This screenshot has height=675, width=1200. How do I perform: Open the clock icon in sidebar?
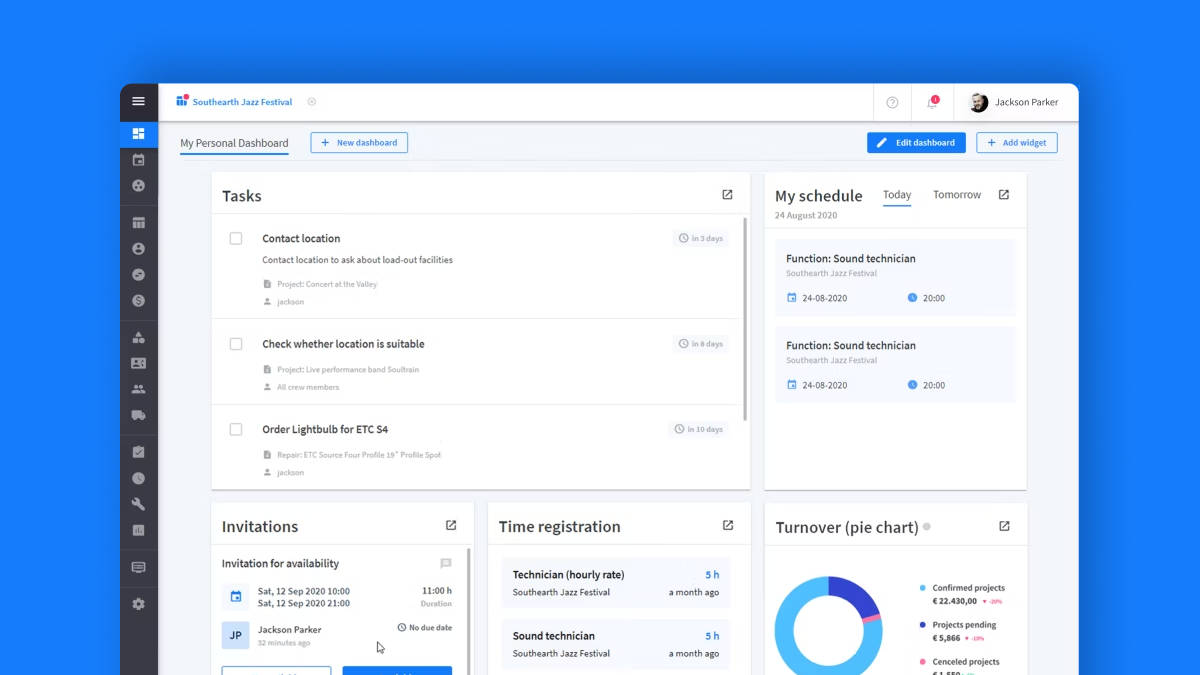click(138, 478)
